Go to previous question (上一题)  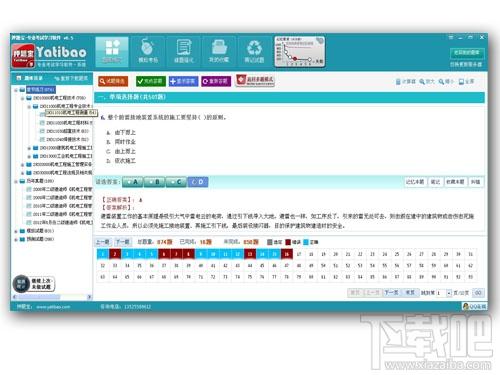pos(103,242)
